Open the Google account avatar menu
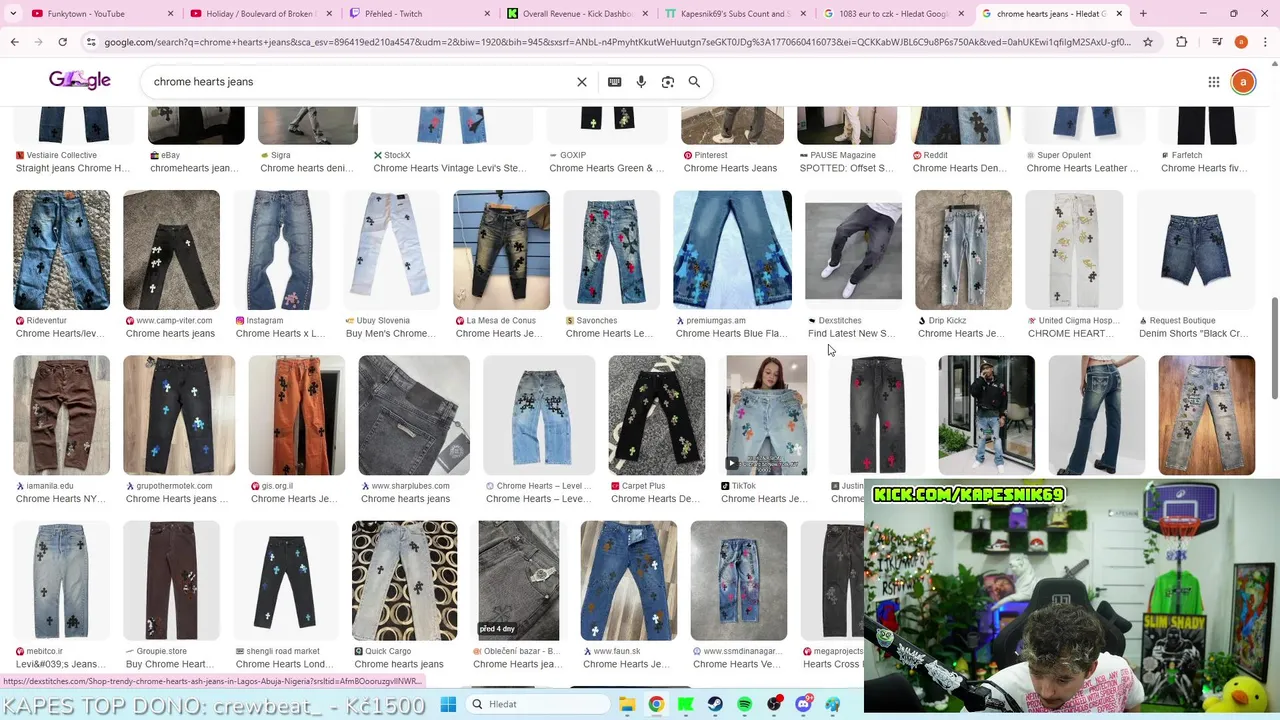Screen dimensions: 1280x720 coord(1243,82)
